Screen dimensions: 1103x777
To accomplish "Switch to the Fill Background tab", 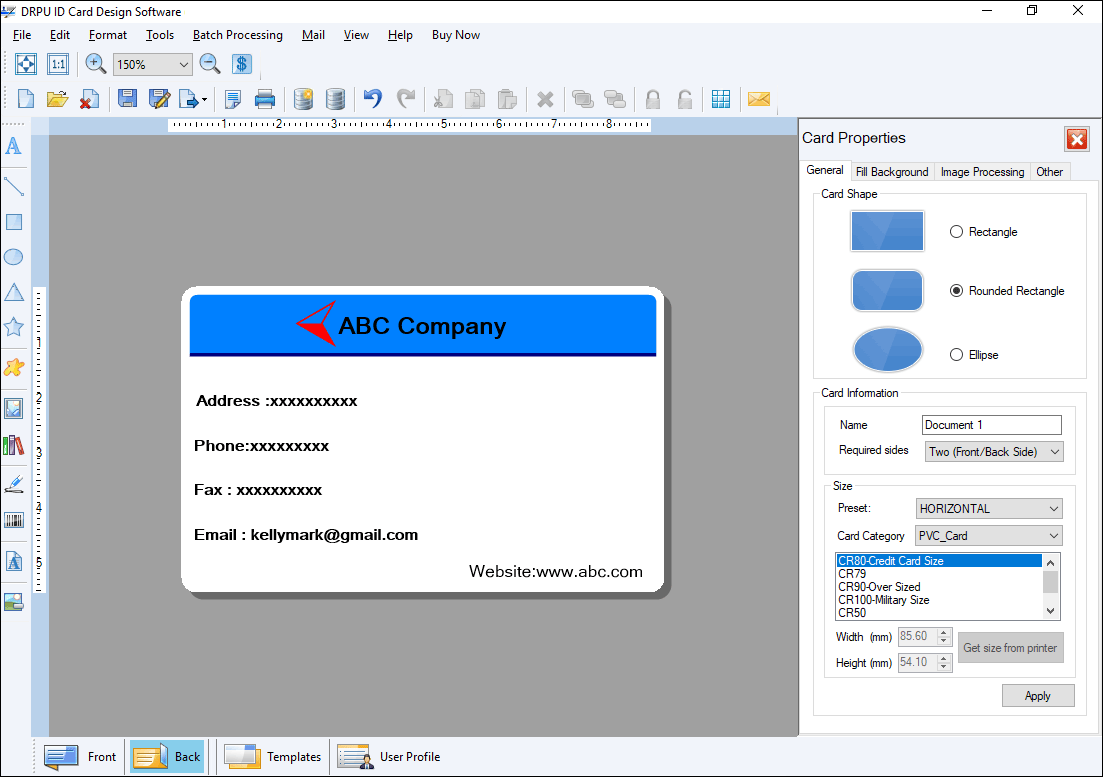I will [892, 172].
